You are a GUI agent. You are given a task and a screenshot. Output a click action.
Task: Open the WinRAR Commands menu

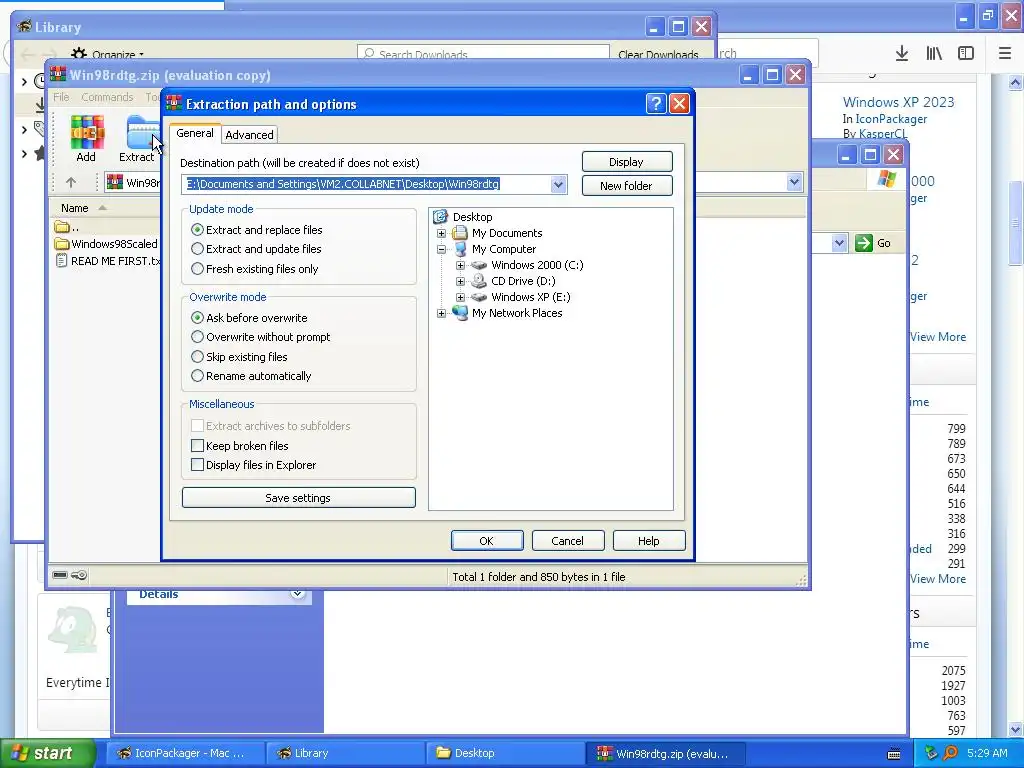(x=107, y=97)
